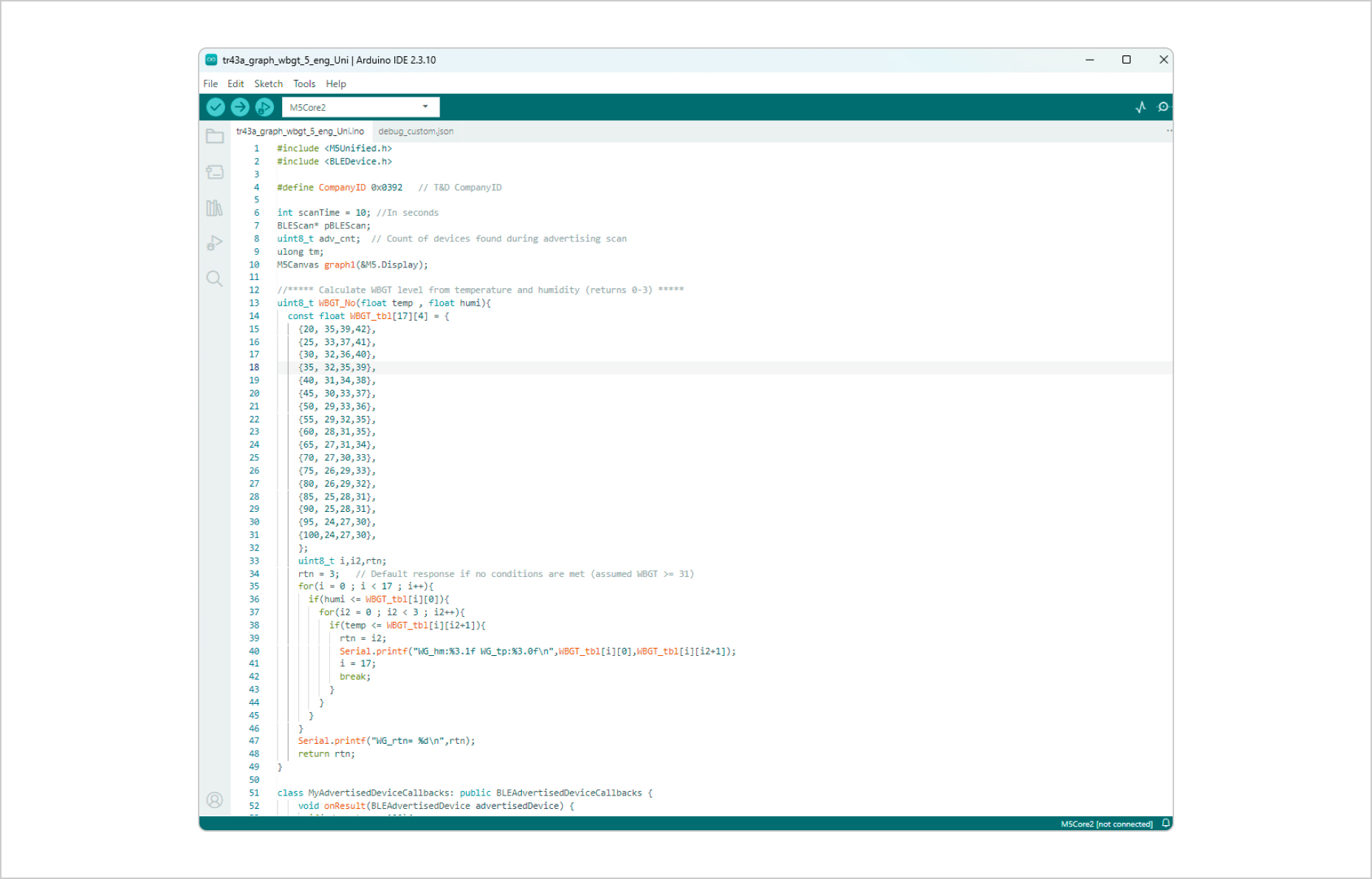The image size is (1372, 879).
Task: Click the Serial.printf WG_hm line
Action: pos(538,651)
